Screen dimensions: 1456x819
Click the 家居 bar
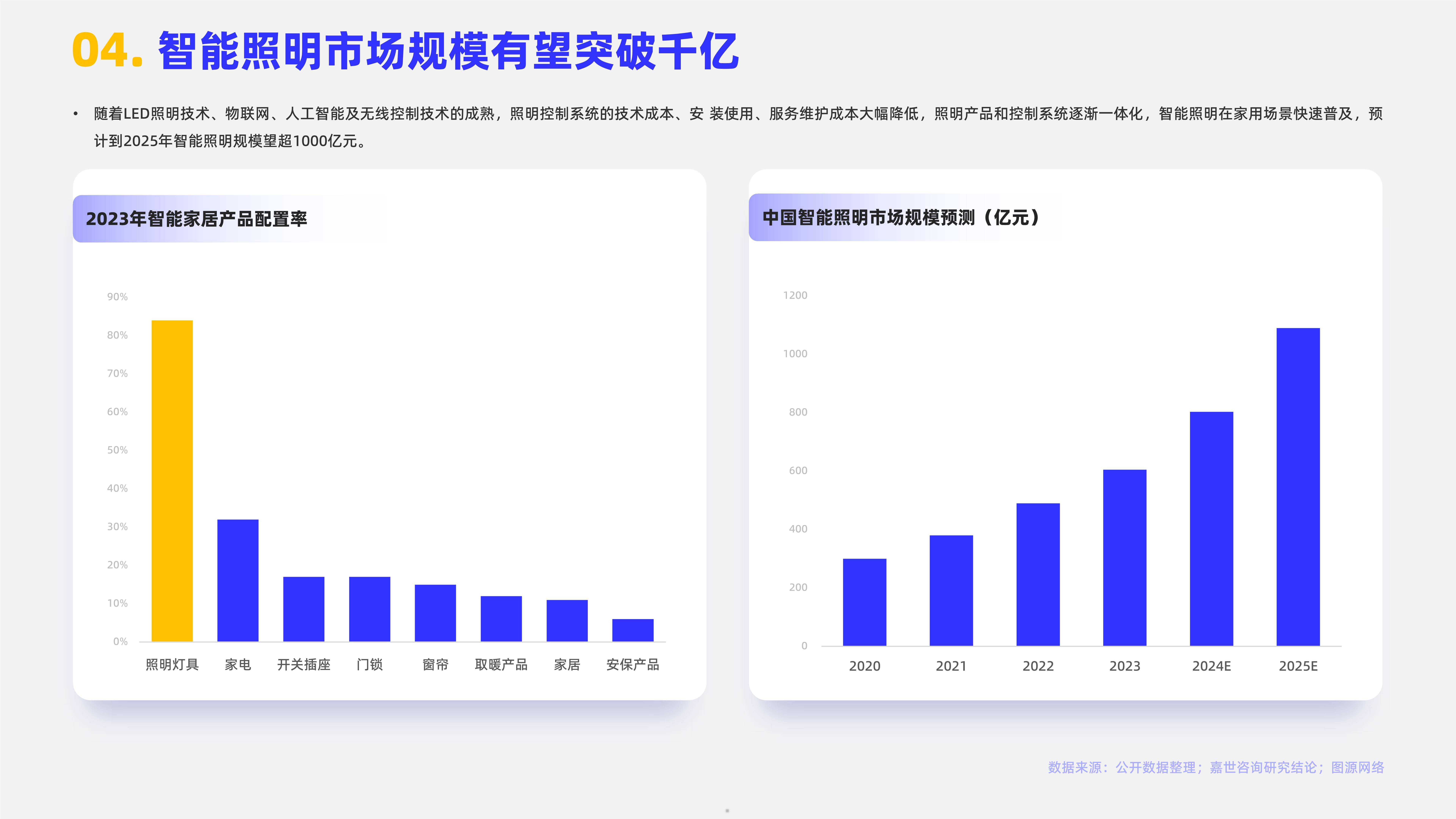(567, 621)
